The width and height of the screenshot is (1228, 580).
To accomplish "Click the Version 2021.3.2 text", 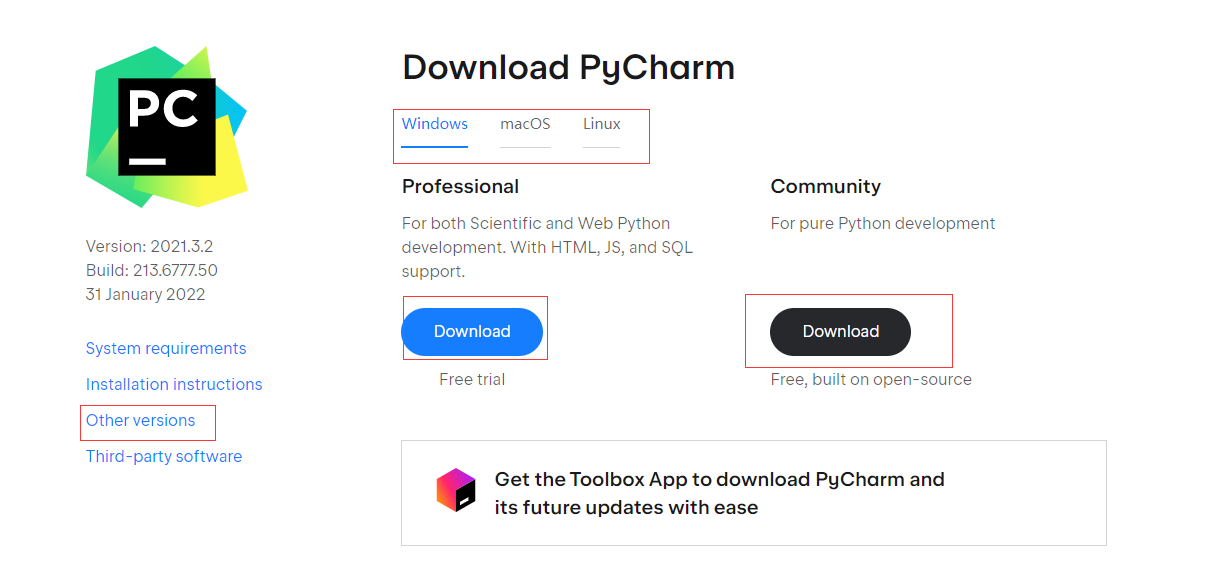I will point(149,247).
